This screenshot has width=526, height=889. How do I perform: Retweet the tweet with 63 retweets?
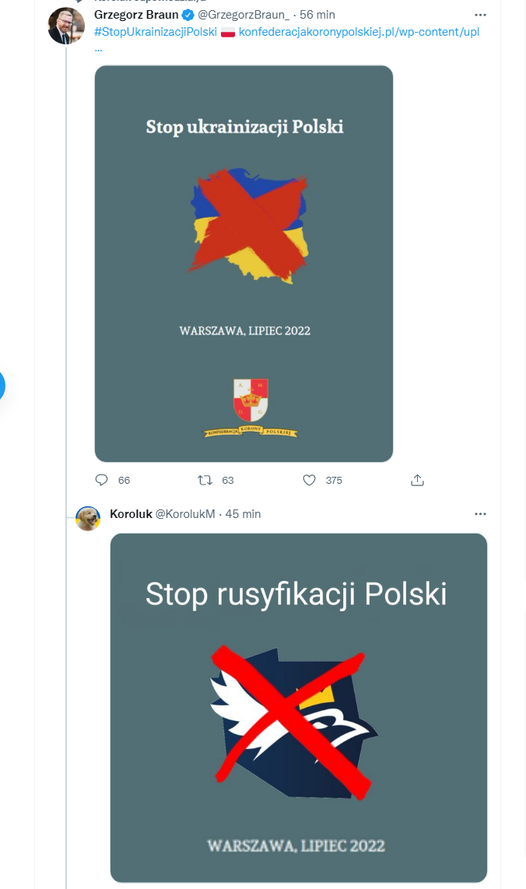205,480
